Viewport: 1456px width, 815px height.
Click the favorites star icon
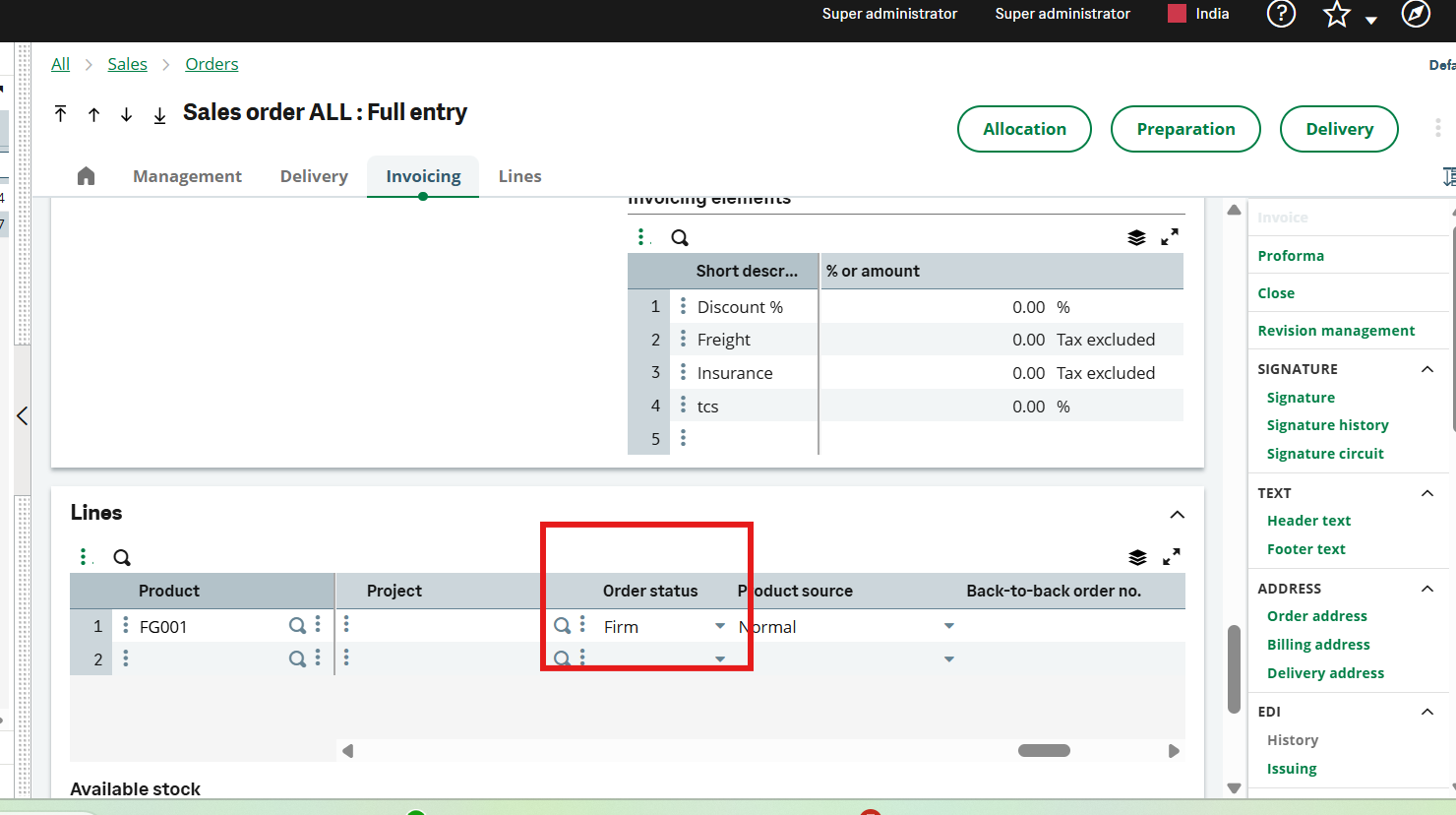(x=1336, y=14)
